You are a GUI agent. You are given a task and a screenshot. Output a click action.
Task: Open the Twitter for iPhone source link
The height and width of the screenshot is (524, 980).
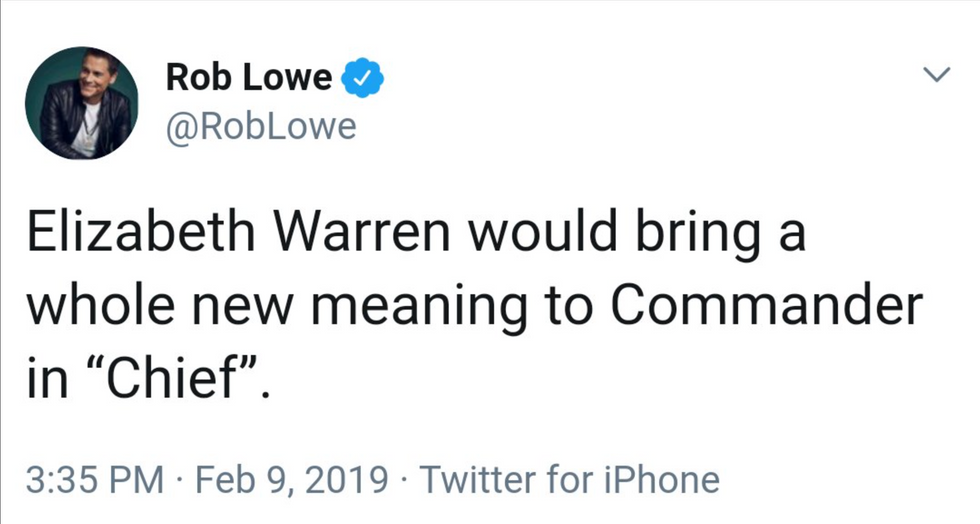569,480
